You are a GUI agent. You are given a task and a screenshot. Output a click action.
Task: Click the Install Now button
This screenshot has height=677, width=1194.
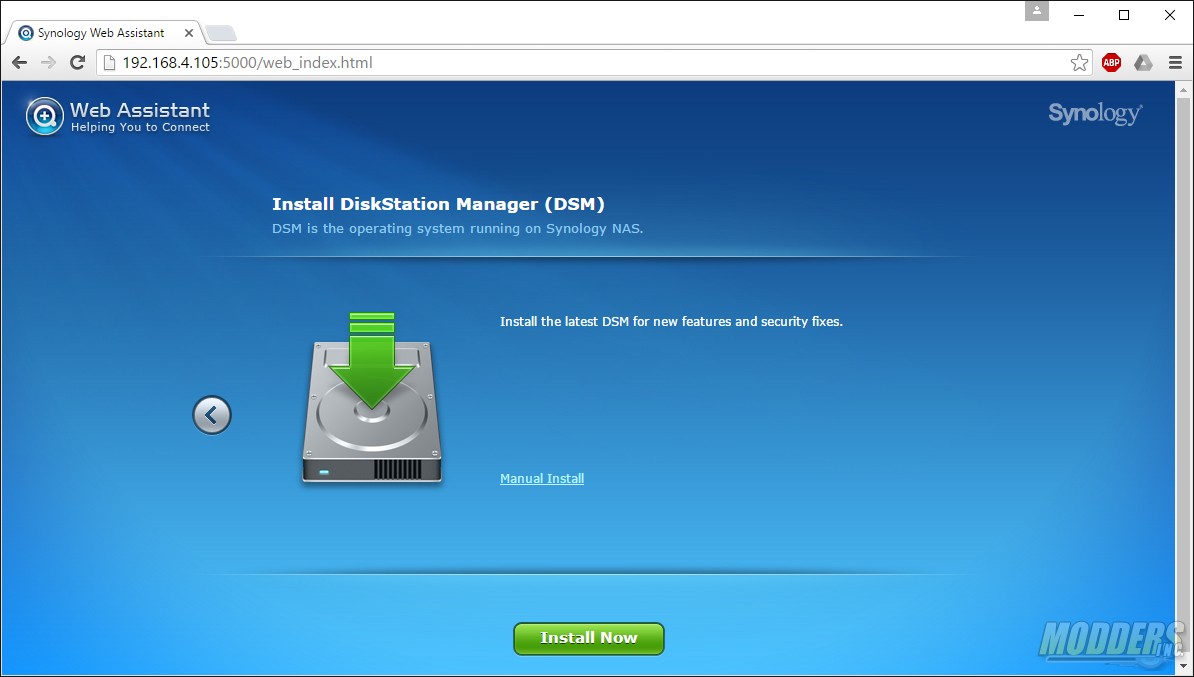[589, 638]
